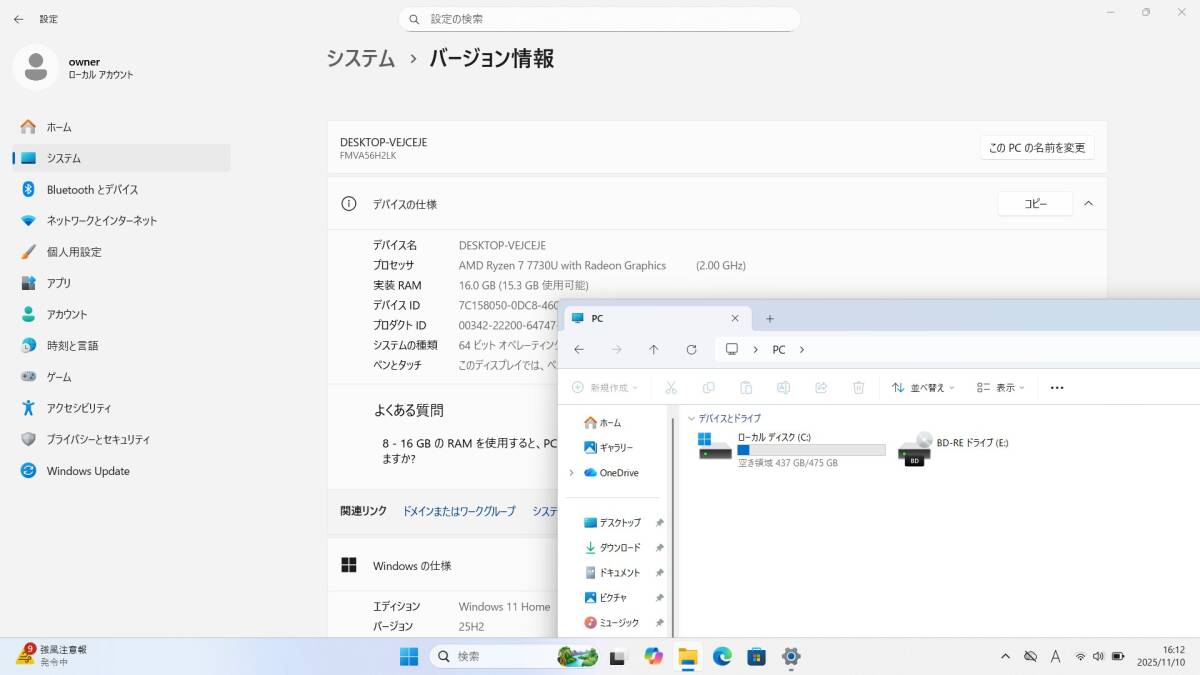
Task: Click the Refresh icon in File Explorer
Action: click(x=691, y=350)
